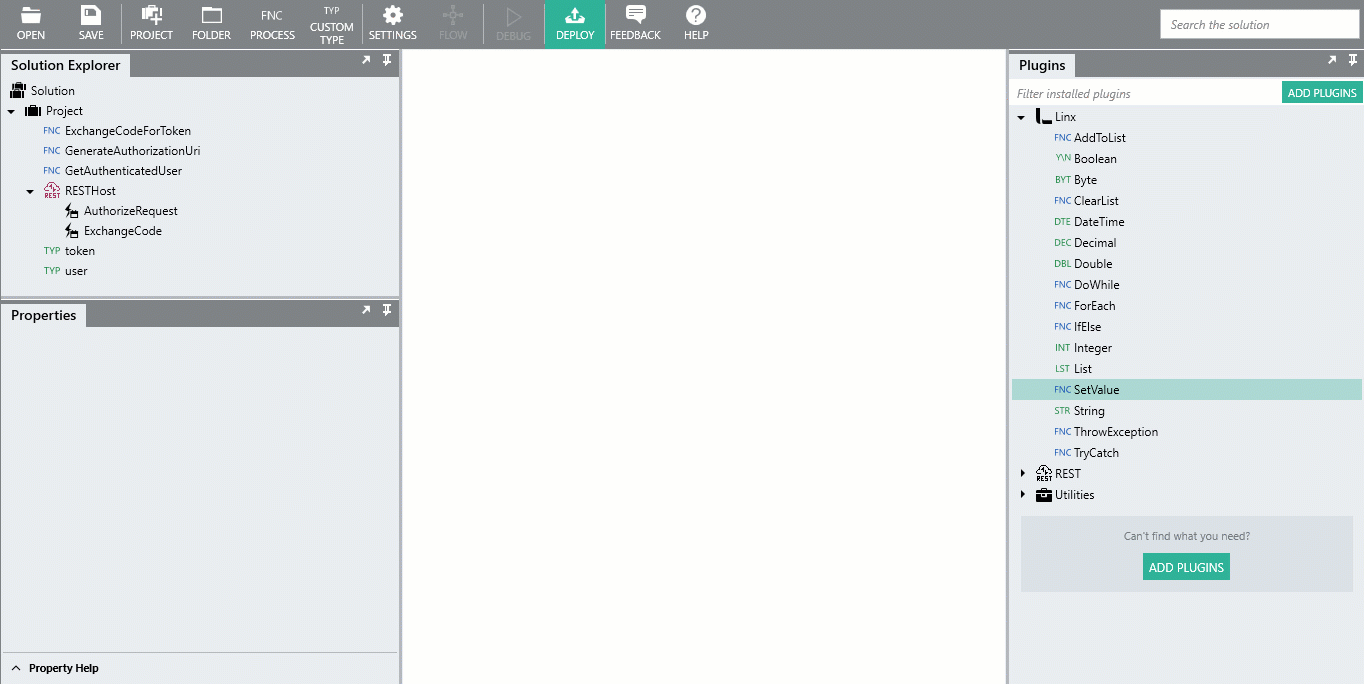Image resolution: width=1364 pixels, height=684 pixels.
Task: Click Add Plugins button beside filter
Action: tap(1321, 93)
